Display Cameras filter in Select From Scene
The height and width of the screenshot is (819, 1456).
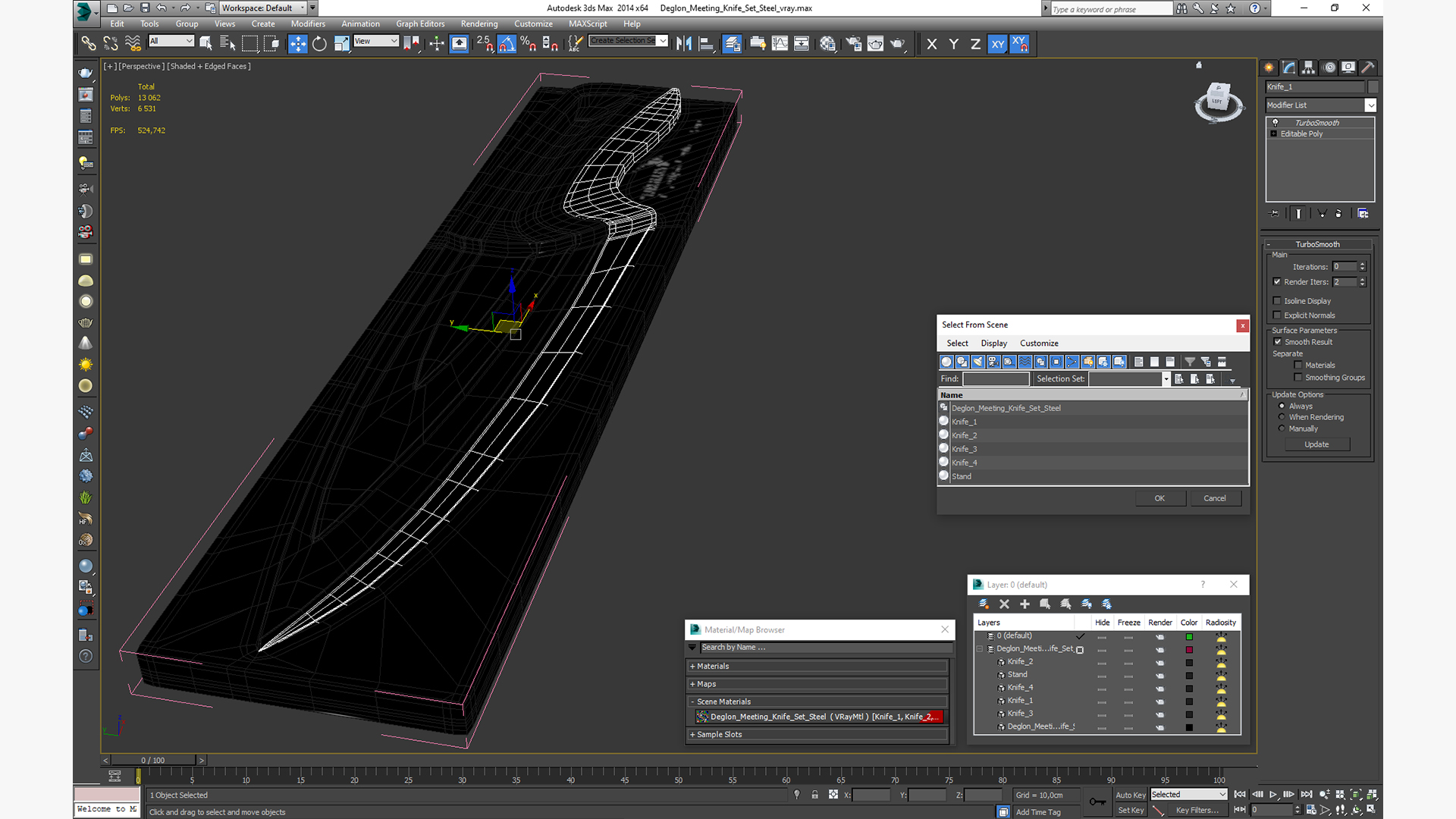coord(993,362)
